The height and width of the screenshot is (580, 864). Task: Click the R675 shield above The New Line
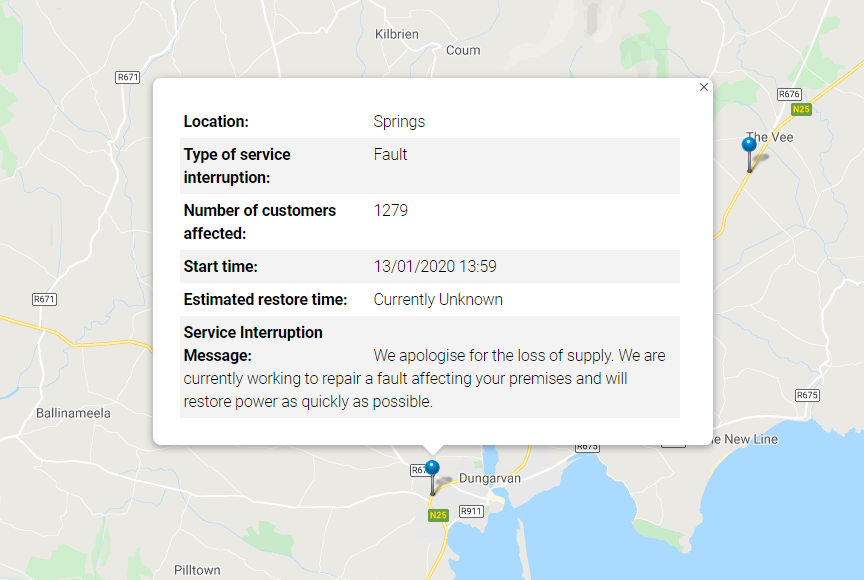click(x=808, y=395)
